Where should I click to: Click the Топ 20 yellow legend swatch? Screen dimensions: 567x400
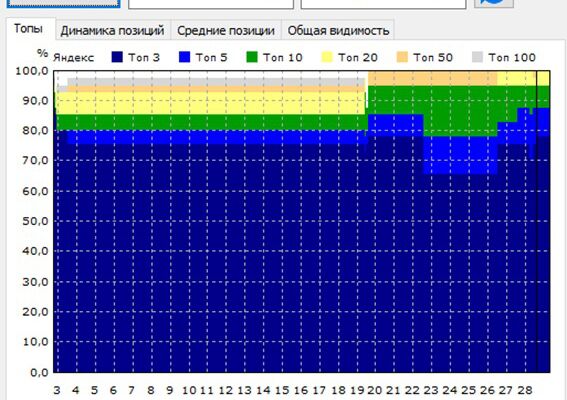tap(327, 57)
